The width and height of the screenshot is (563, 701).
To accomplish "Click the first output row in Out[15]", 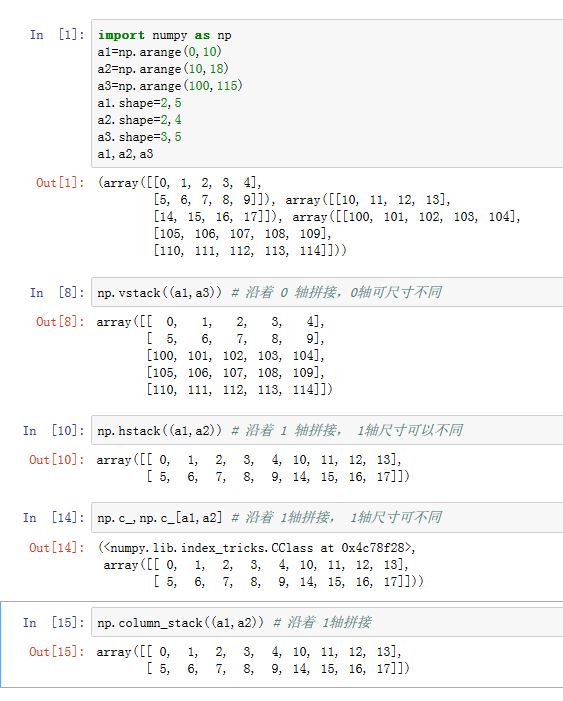I will (x=249, y=651).
